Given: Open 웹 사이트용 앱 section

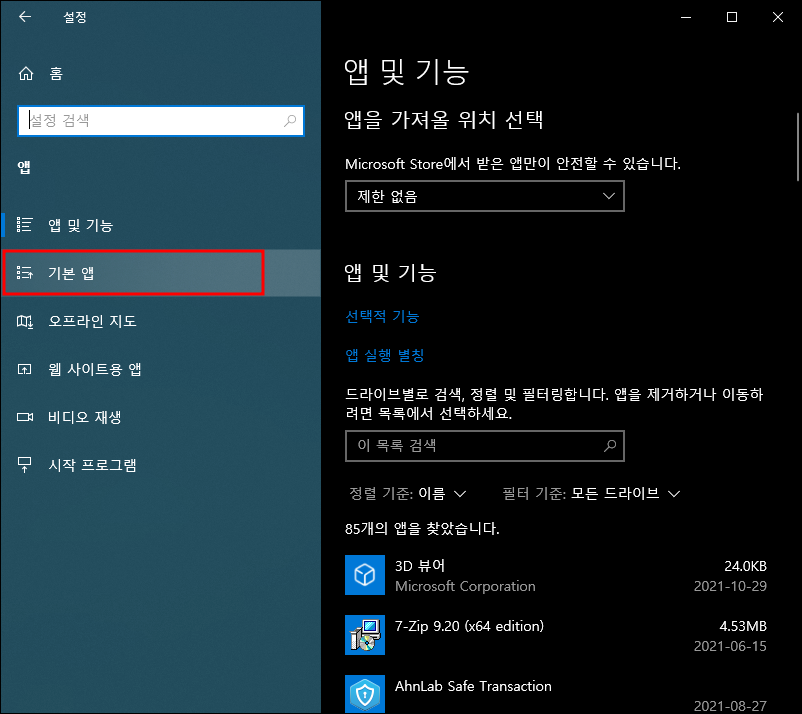Looking at the screenshot, I should pos(24,369).
